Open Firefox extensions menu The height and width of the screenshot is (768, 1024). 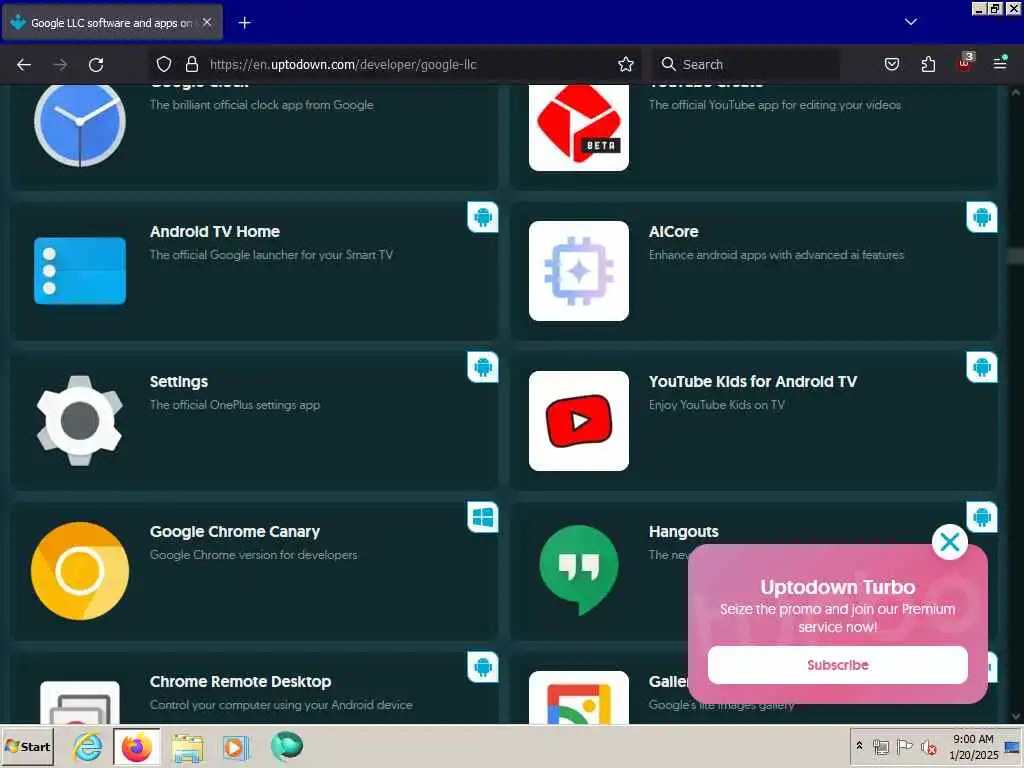928,64
